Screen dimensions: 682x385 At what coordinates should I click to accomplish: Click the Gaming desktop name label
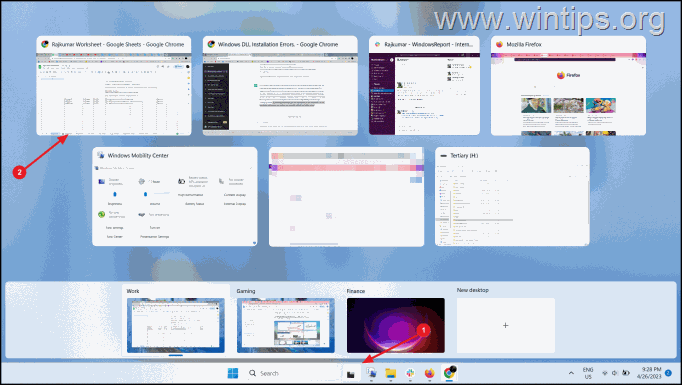click(246, 291)
